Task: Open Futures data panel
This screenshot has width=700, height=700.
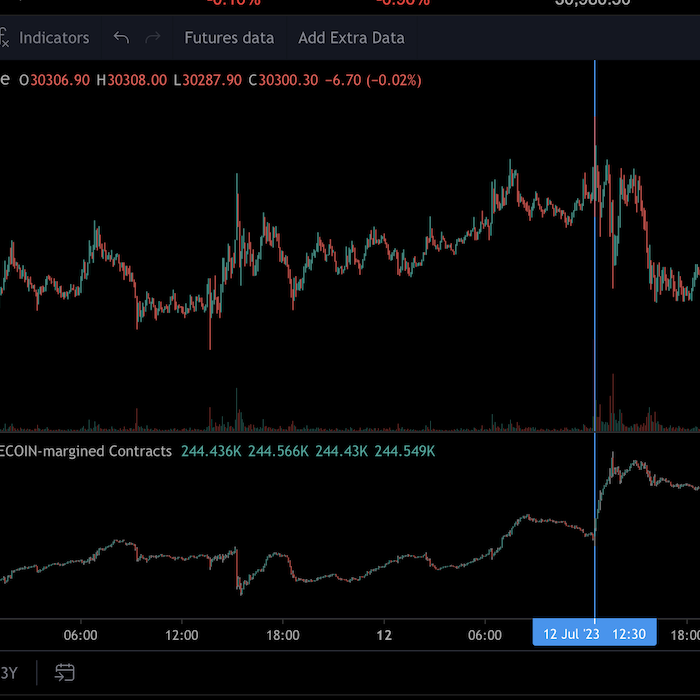Action: pyautogui.click(x=229, y=38)
